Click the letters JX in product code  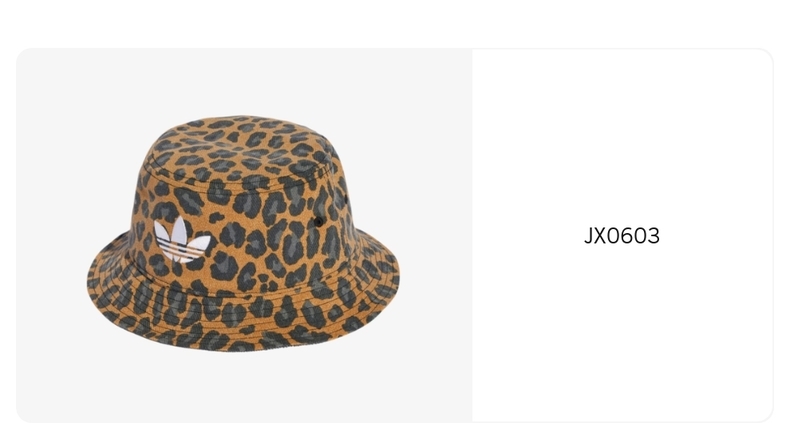coord(595,236)
